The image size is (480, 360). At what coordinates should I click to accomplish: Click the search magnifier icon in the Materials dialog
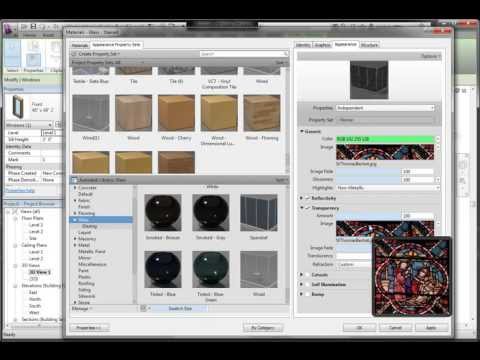coord(286,54)
